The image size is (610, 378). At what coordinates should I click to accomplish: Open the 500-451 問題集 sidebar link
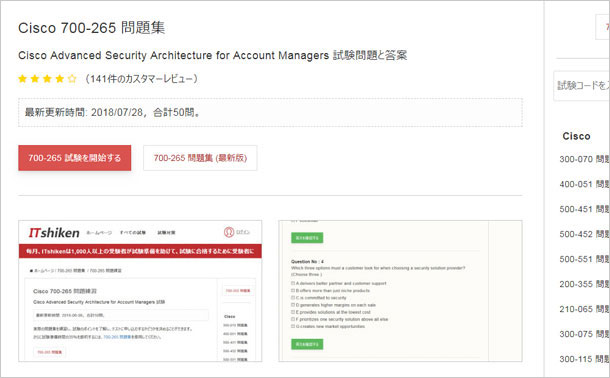pos(584,209)
